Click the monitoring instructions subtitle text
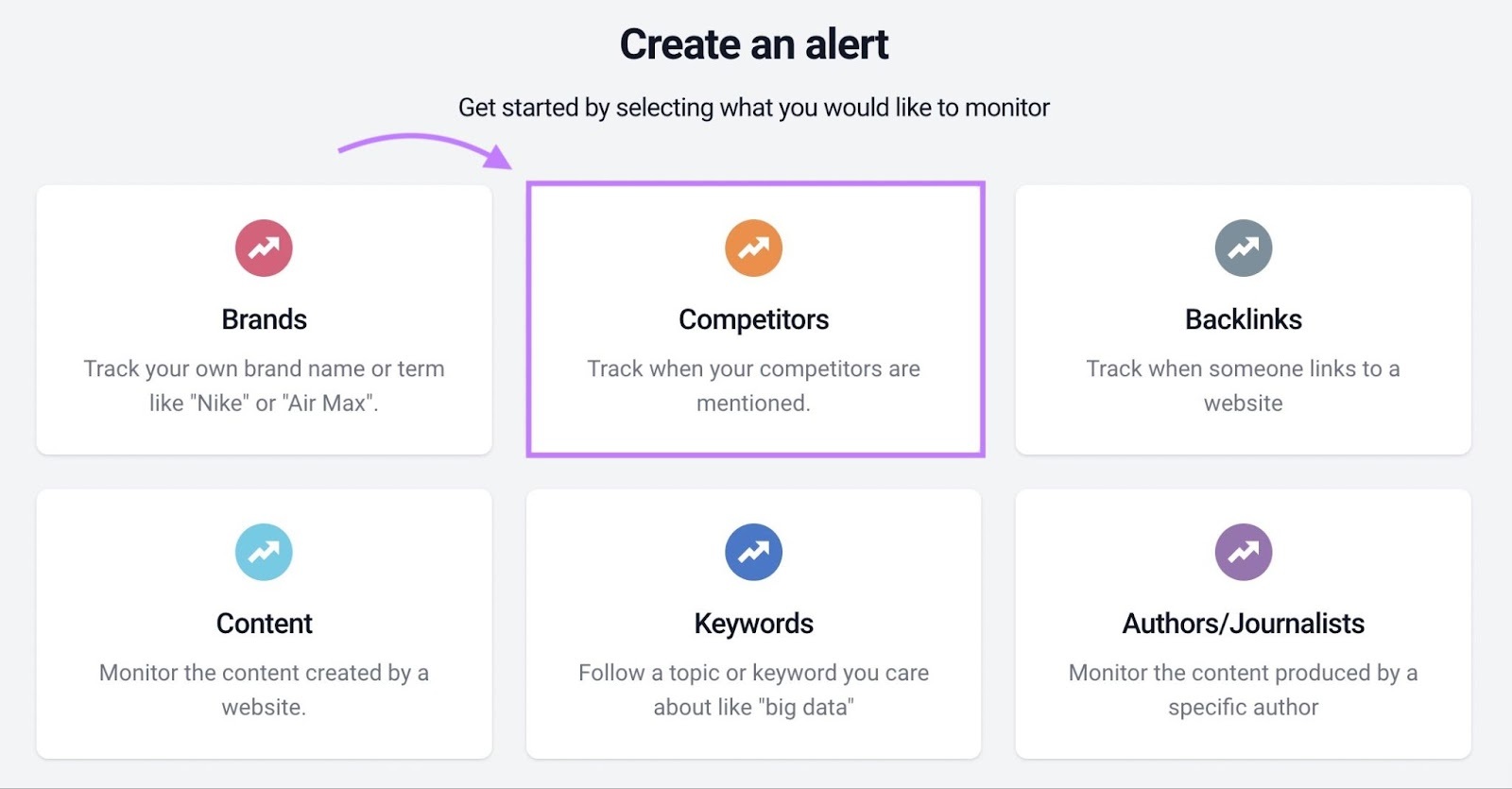The width and height of the screenshot is (1512, 789). point(753,107)
